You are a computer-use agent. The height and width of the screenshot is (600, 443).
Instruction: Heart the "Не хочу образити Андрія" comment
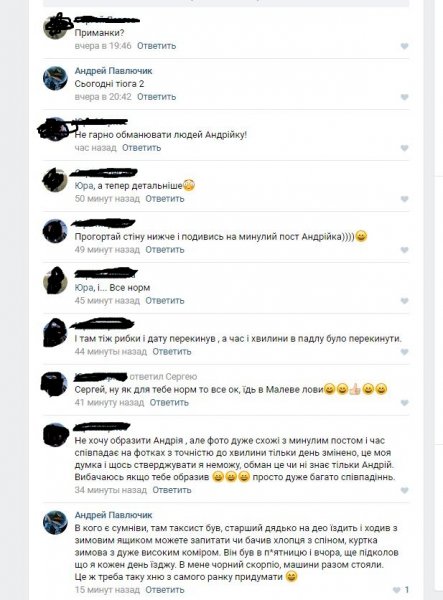(404, 490)
